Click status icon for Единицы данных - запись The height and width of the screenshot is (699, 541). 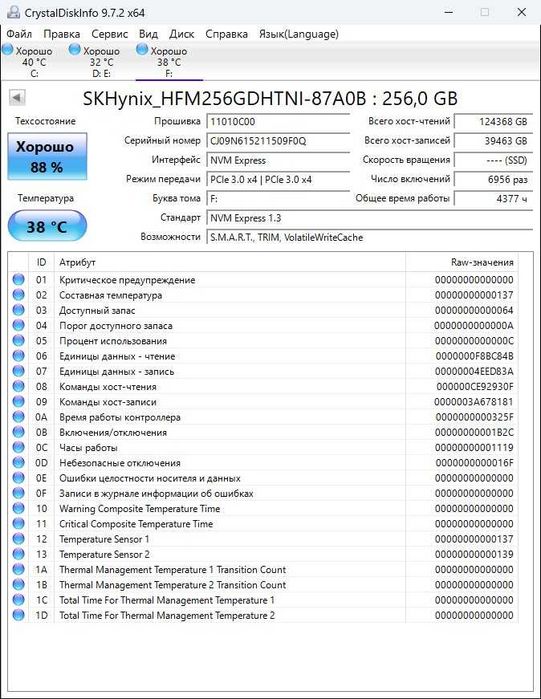(x=18, y=371)
